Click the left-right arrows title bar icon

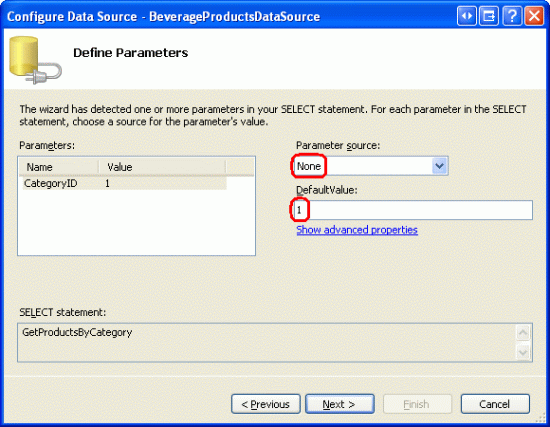click(x=467, y=16)
